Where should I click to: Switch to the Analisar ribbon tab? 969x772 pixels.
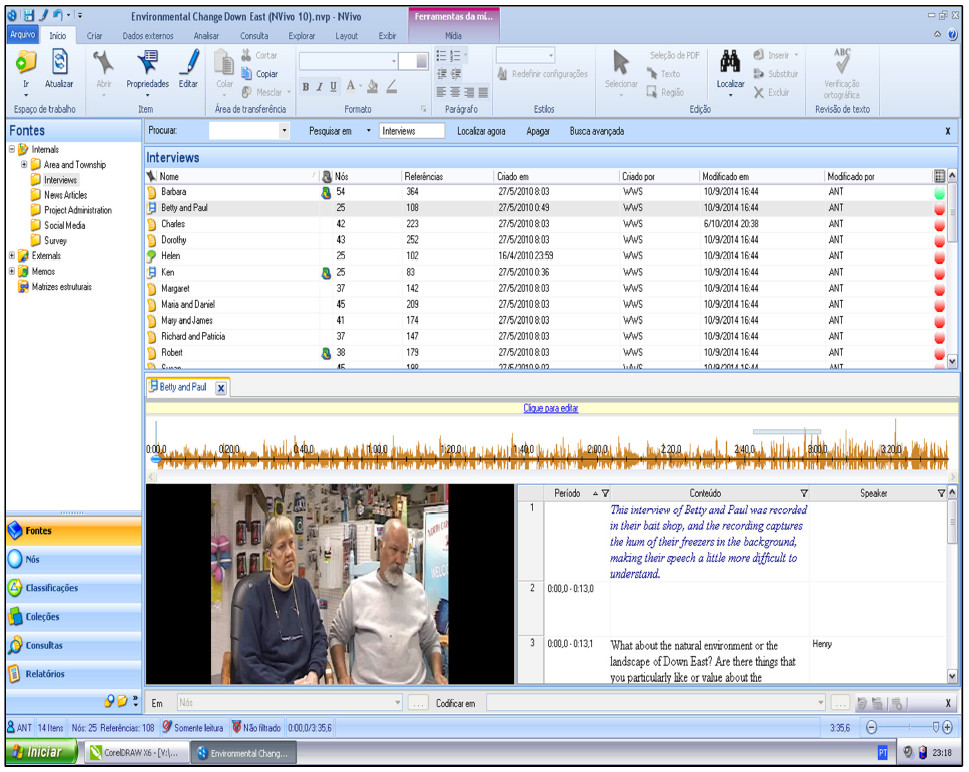pyautogui.click(x=205, y=36)
